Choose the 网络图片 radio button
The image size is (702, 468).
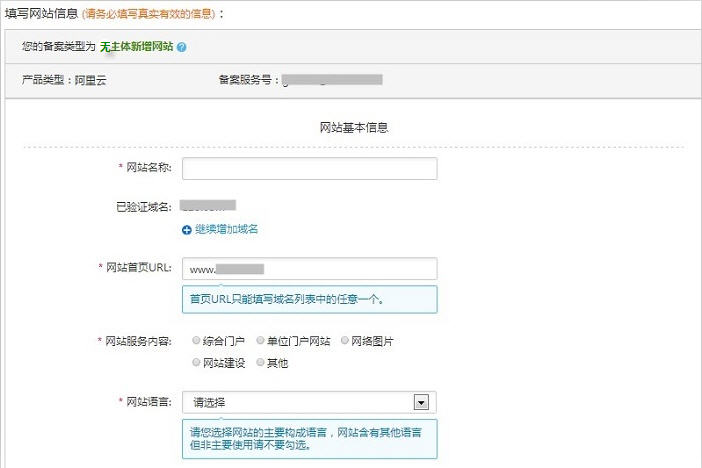click(345, 340)
